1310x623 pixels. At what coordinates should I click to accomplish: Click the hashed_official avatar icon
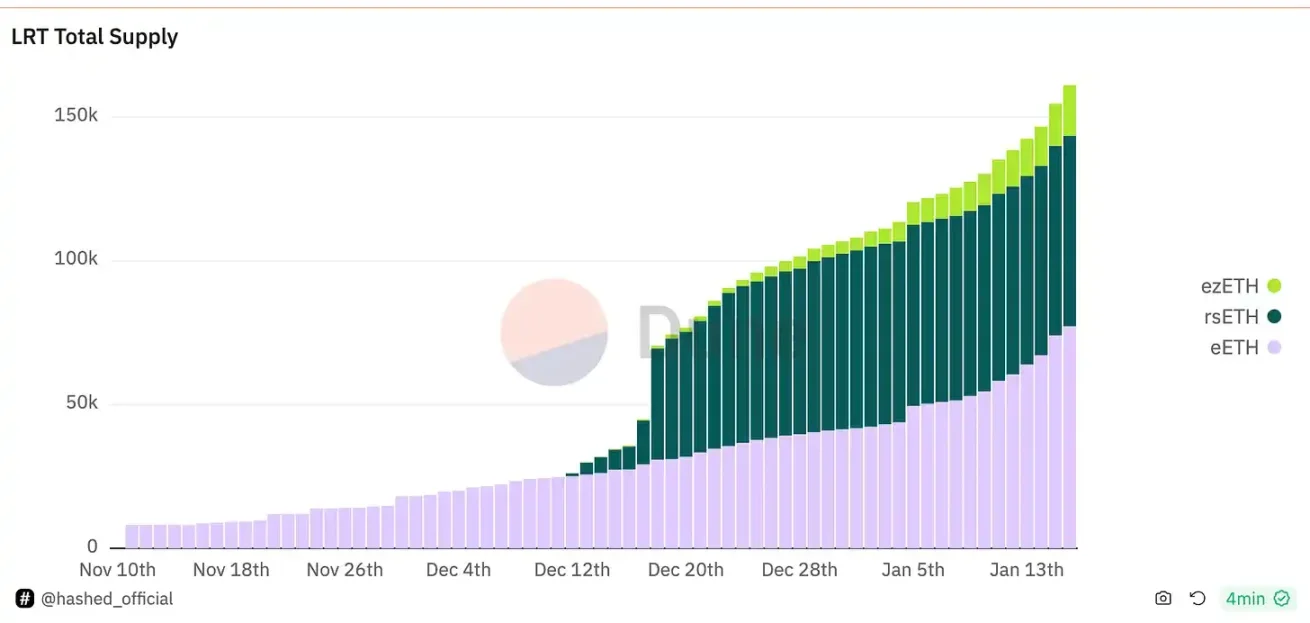25,599
